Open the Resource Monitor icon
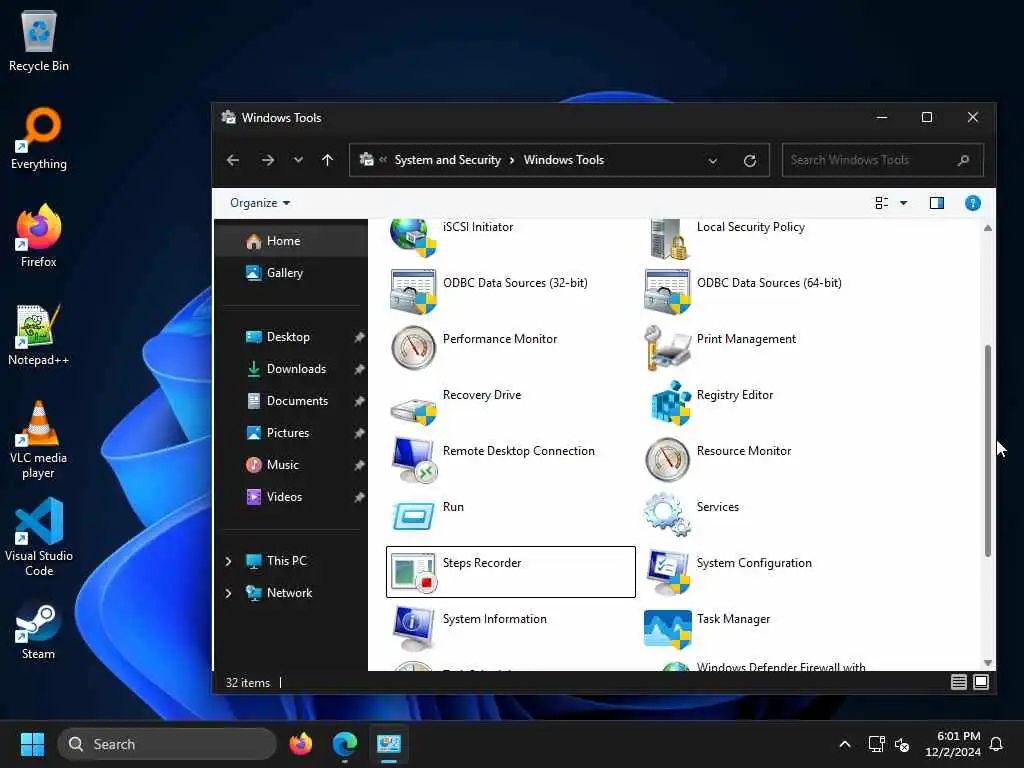 point(667,460)
